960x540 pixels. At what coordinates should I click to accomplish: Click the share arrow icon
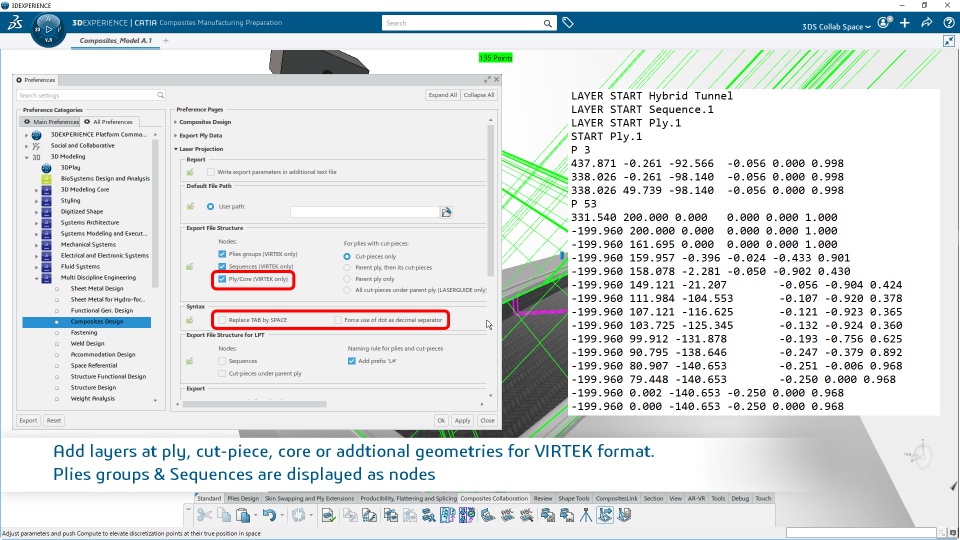tap(927, 23)
